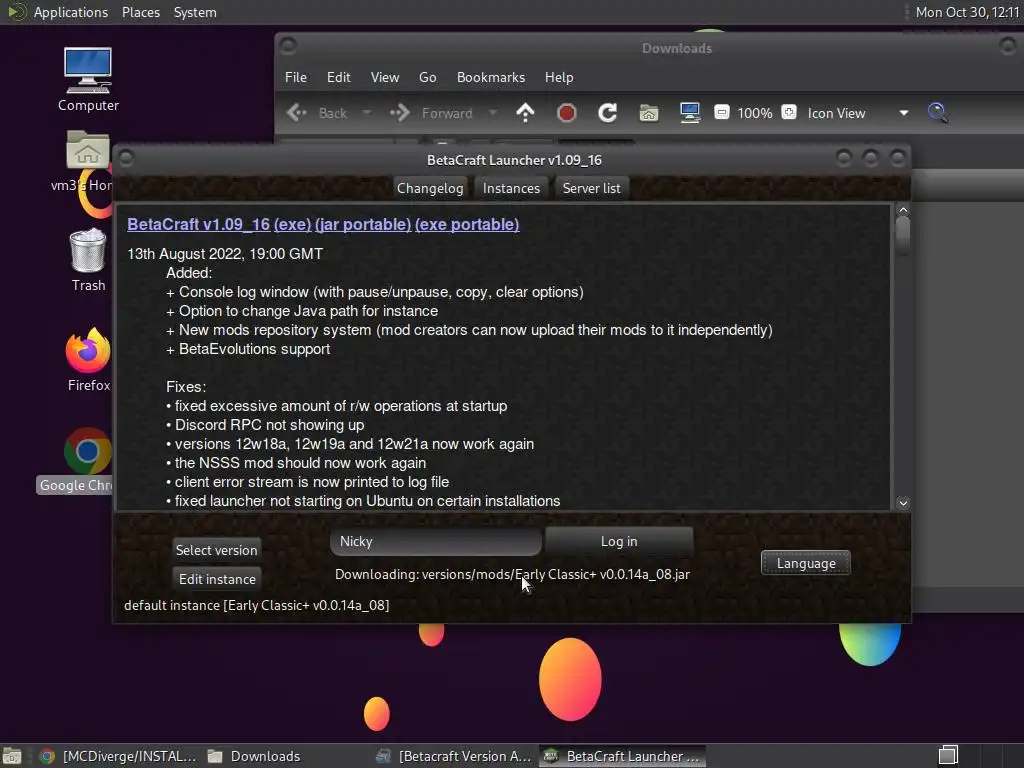Open the Trash desktop icon
1024x768 pixels.
pyautogui.click(x=88, y=261)
